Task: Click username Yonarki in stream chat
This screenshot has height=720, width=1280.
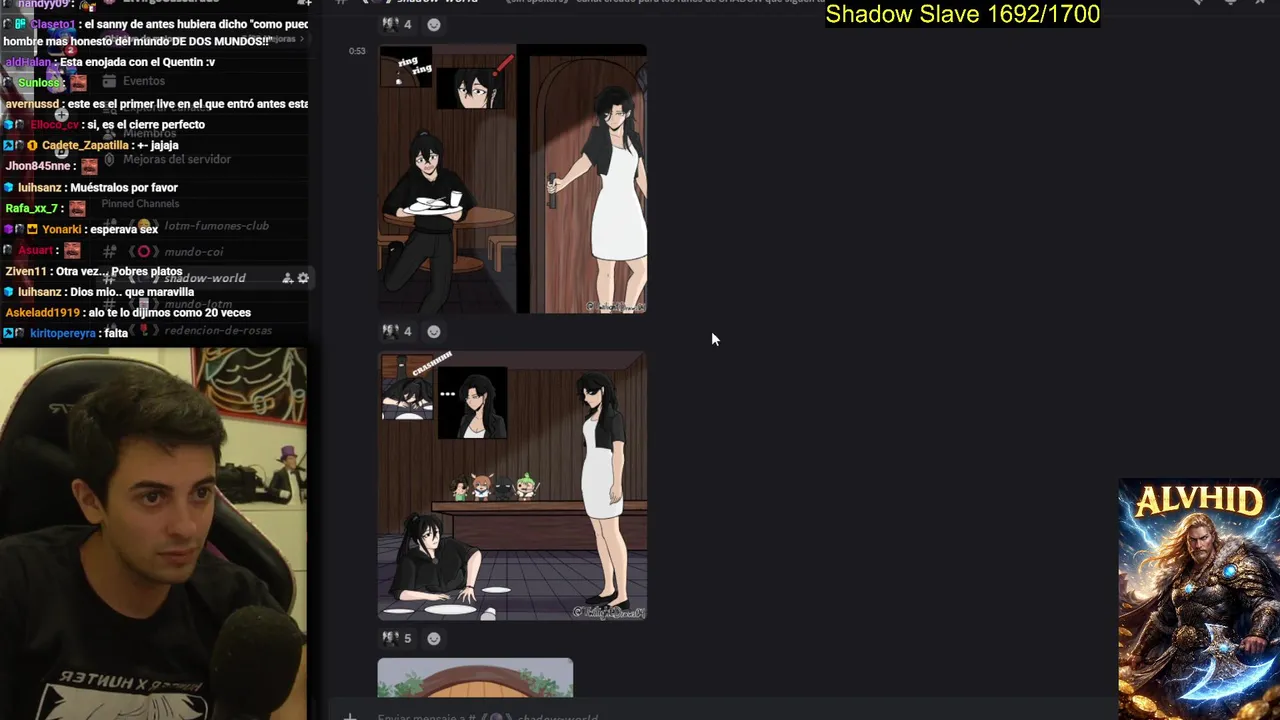Action: [x=62, y=229]
